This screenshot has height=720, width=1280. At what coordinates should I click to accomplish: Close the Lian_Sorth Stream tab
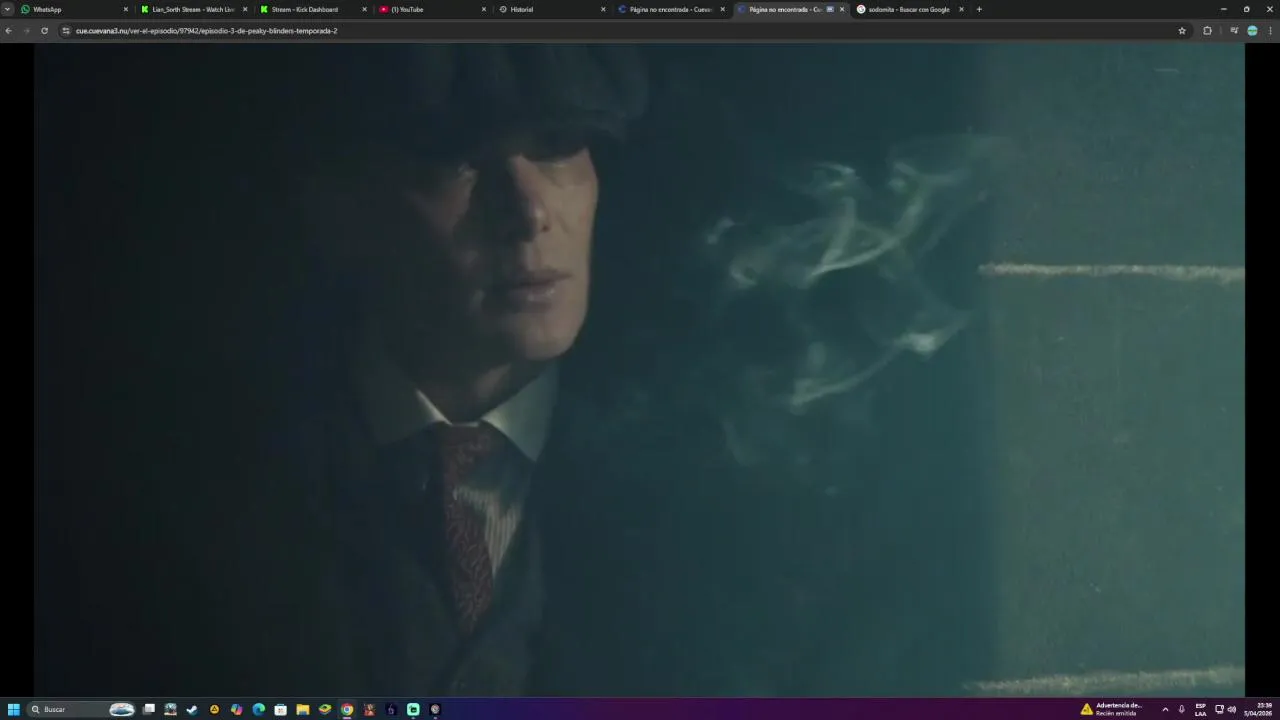pos(245,9)
